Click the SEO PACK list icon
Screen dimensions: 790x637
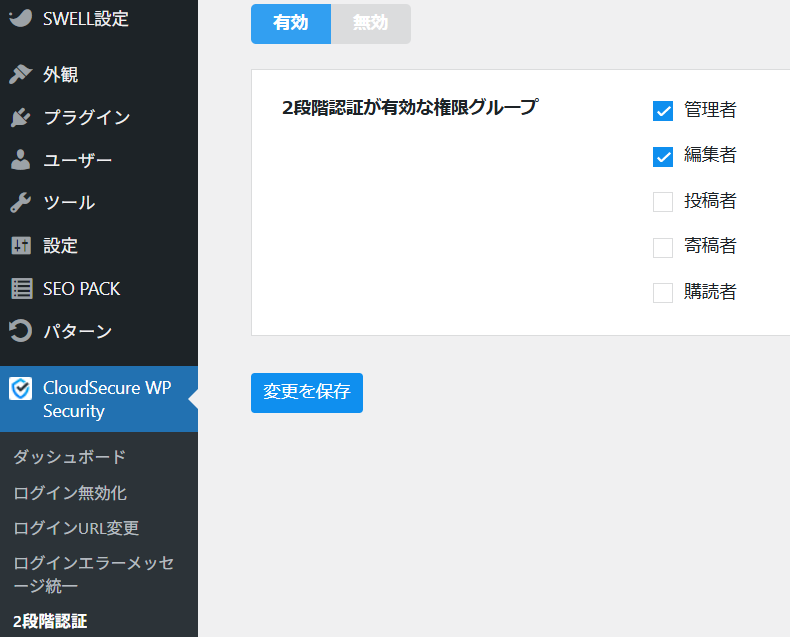coord(20,289)
